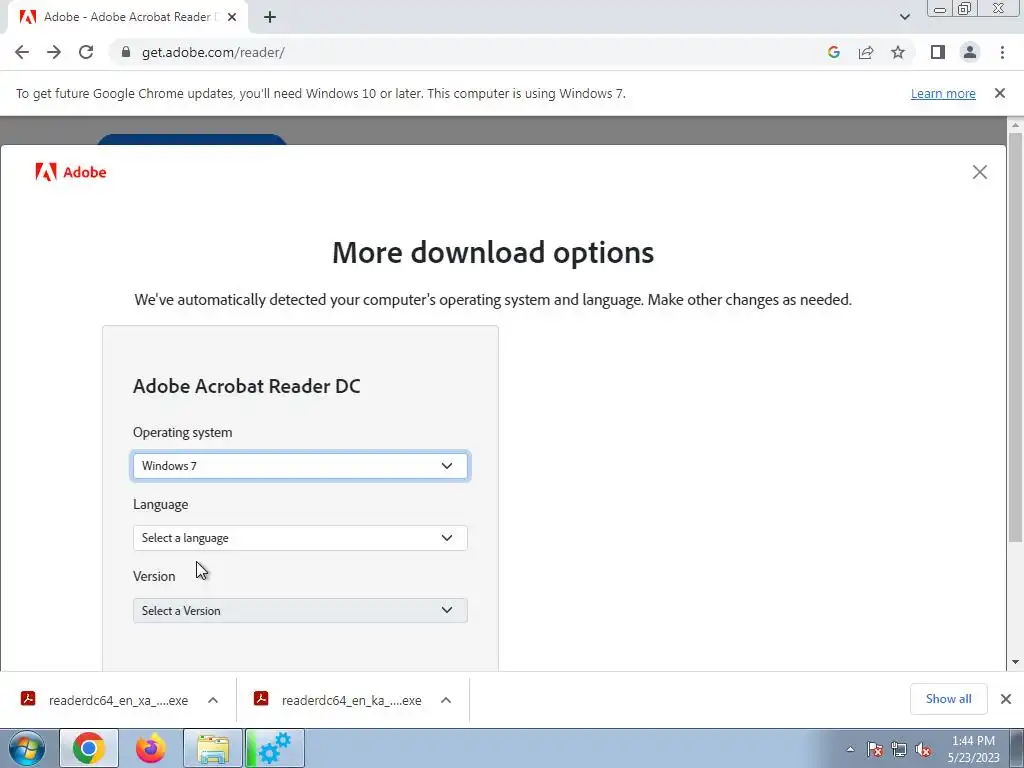Close the downloads bar

pyautogui.click(x=1006, y=699)
